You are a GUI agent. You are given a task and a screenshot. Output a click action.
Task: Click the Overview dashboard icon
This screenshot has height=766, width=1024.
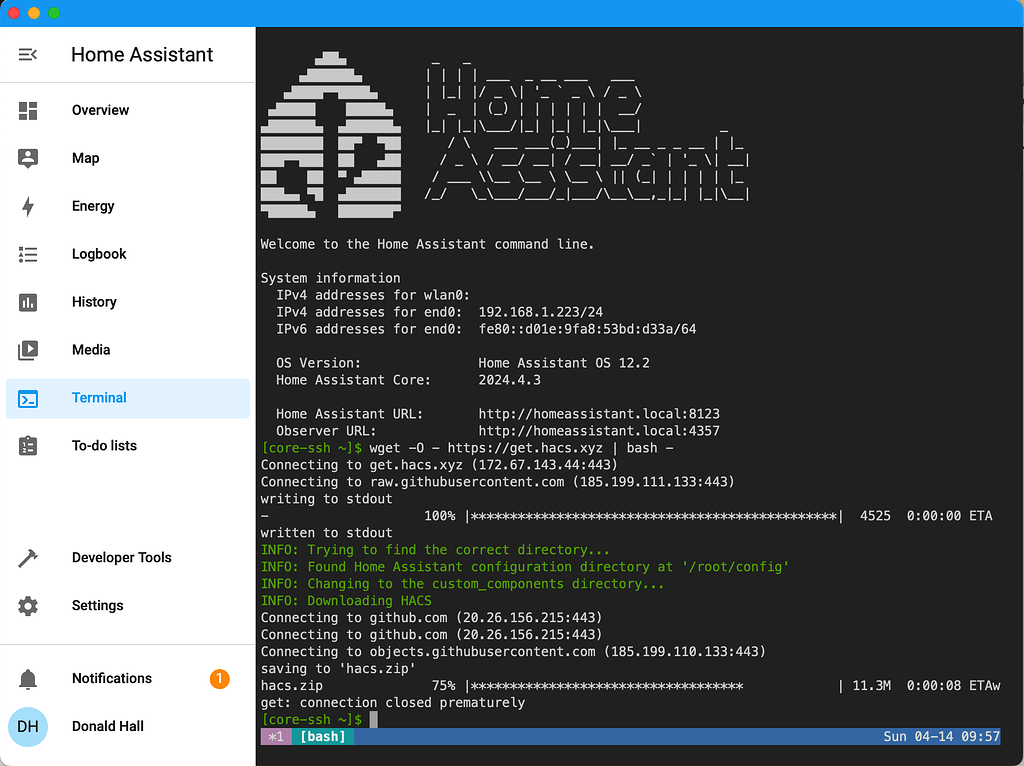click(x=27, y=110)
